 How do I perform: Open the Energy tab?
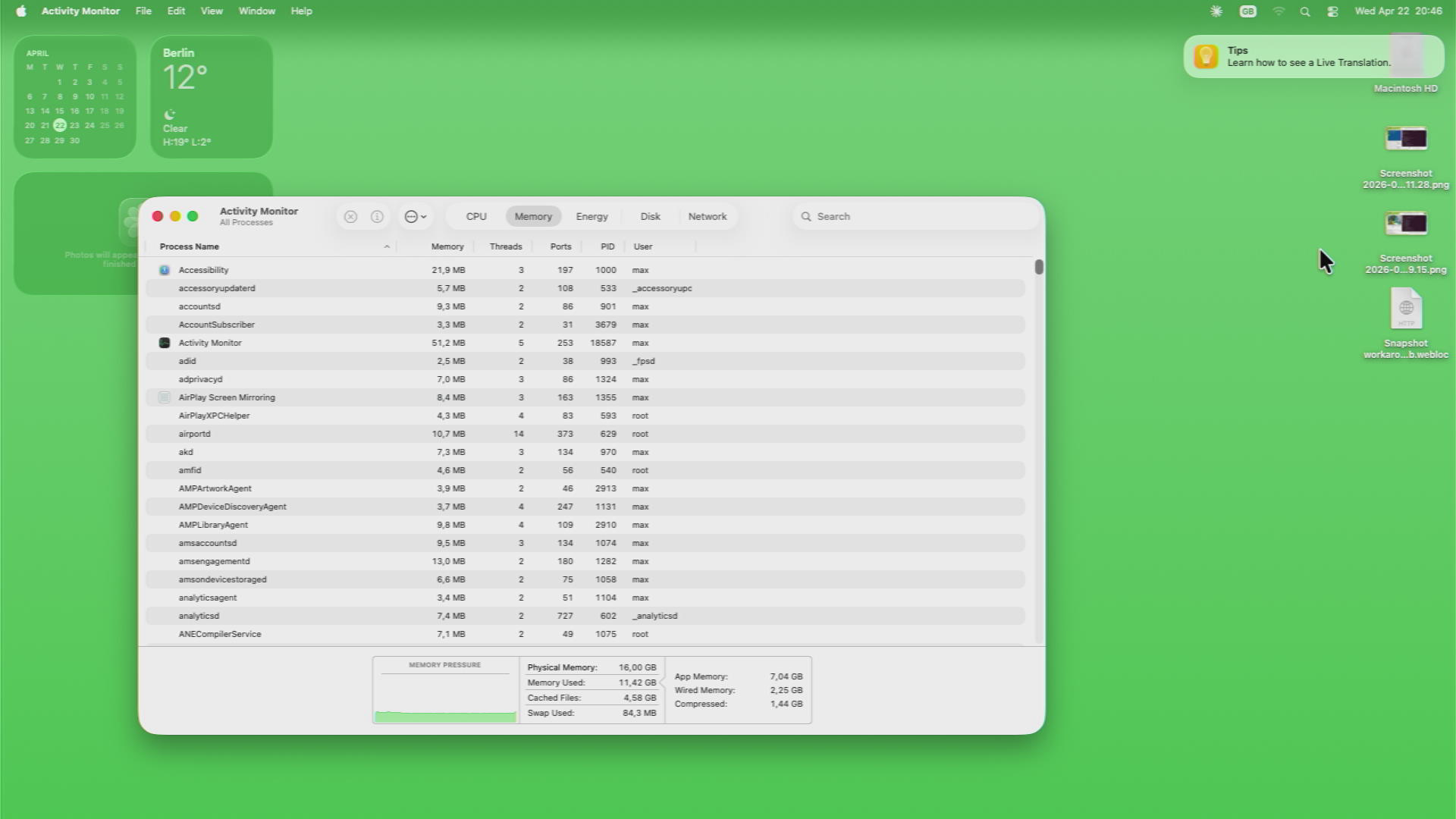coord(591,216)
